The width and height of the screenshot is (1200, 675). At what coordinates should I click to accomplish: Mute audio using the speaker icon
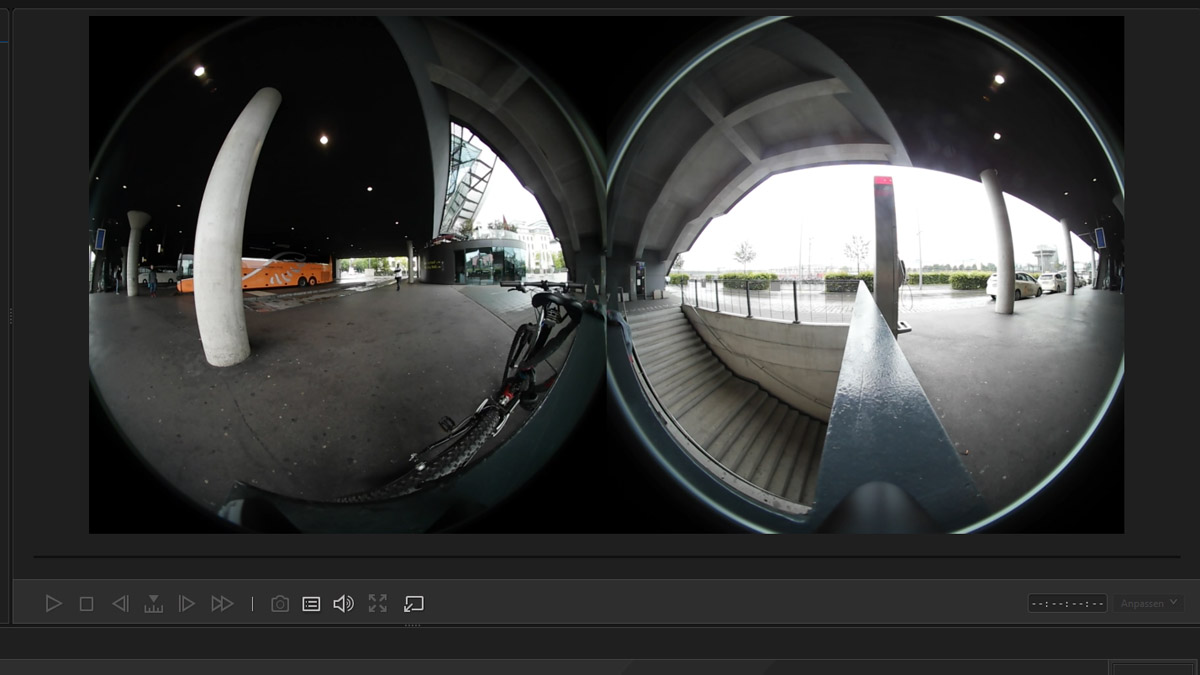(343, 604)
